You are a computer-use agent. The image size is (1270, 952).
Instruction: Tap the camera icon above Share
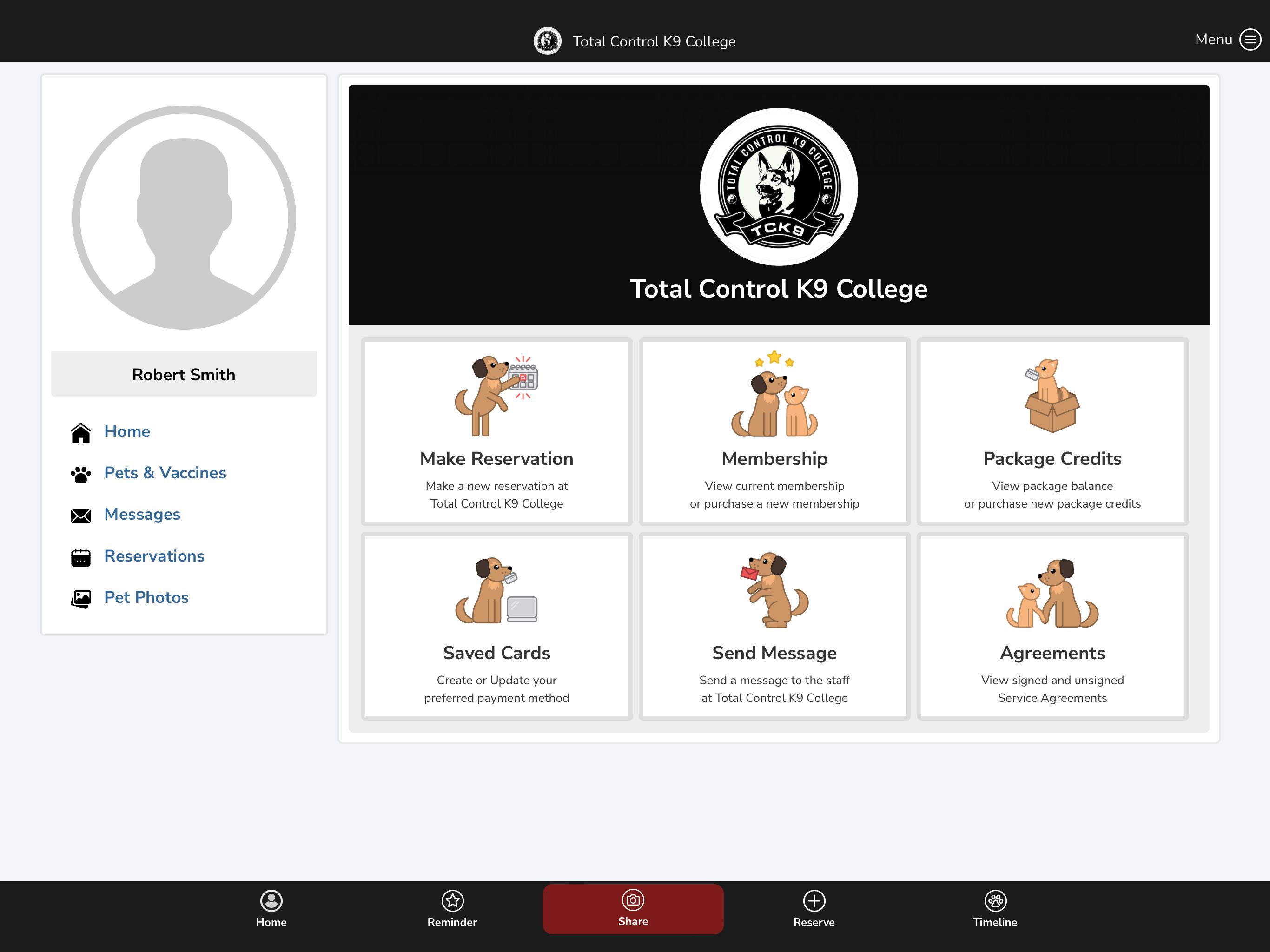click(633, 900)
